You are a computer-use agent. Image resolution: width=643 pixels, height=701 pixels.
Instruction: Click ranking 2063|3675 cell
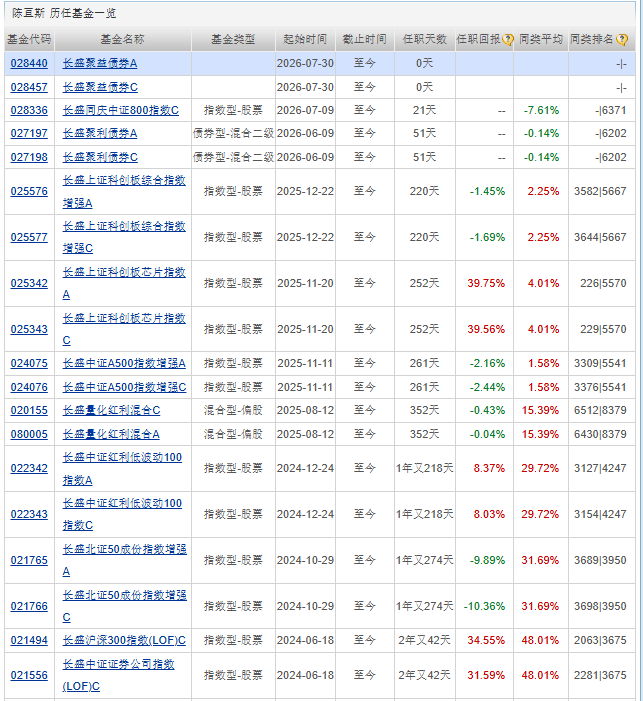click(600, 641)
